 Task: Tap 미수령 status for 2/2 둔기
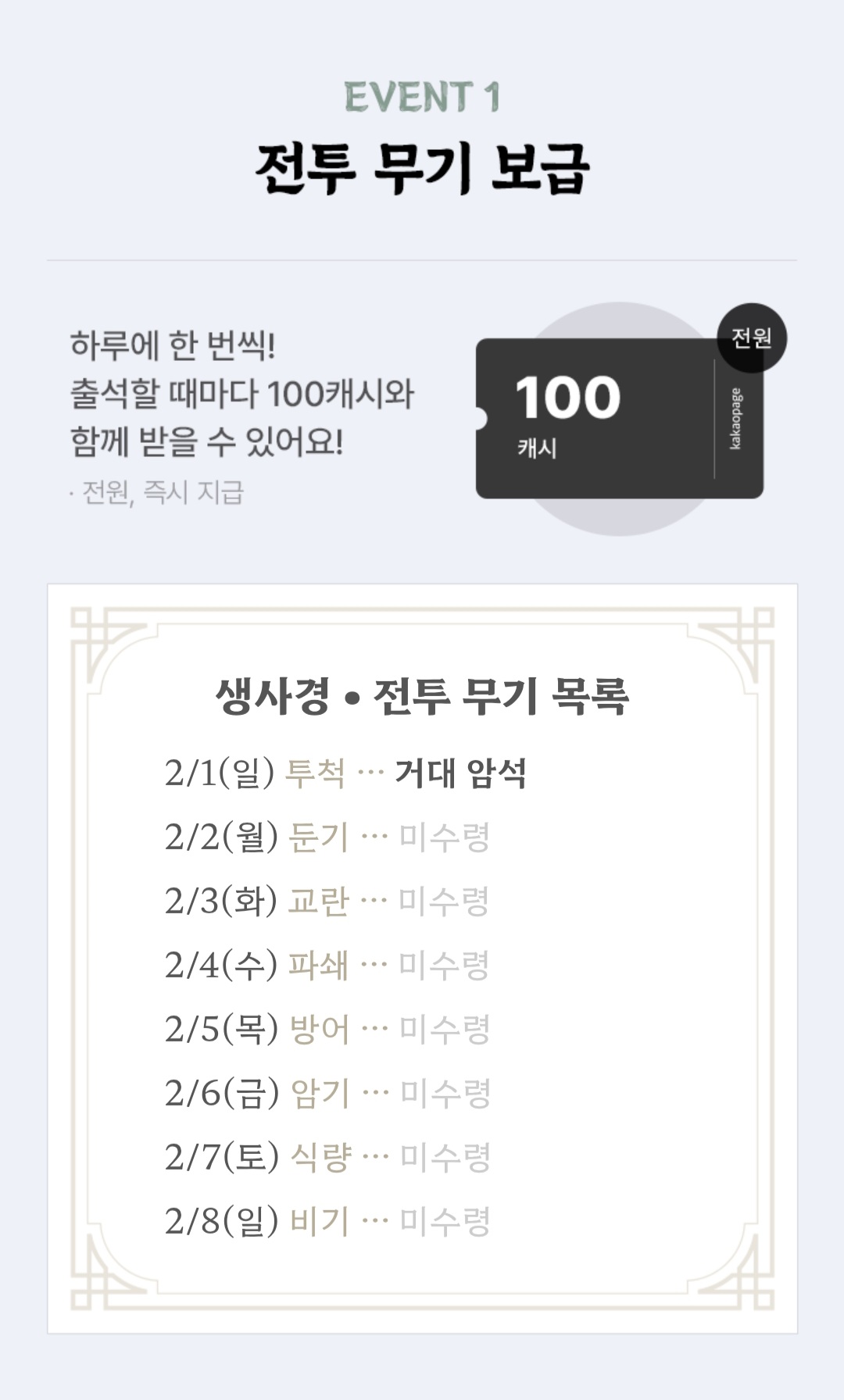coord(444,837)
